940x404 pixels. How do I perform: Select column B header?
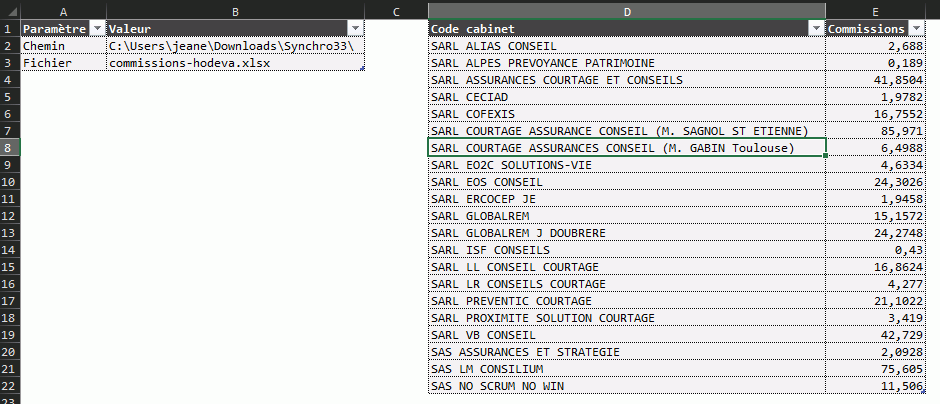pyautogui.click(x=235, y=11)
